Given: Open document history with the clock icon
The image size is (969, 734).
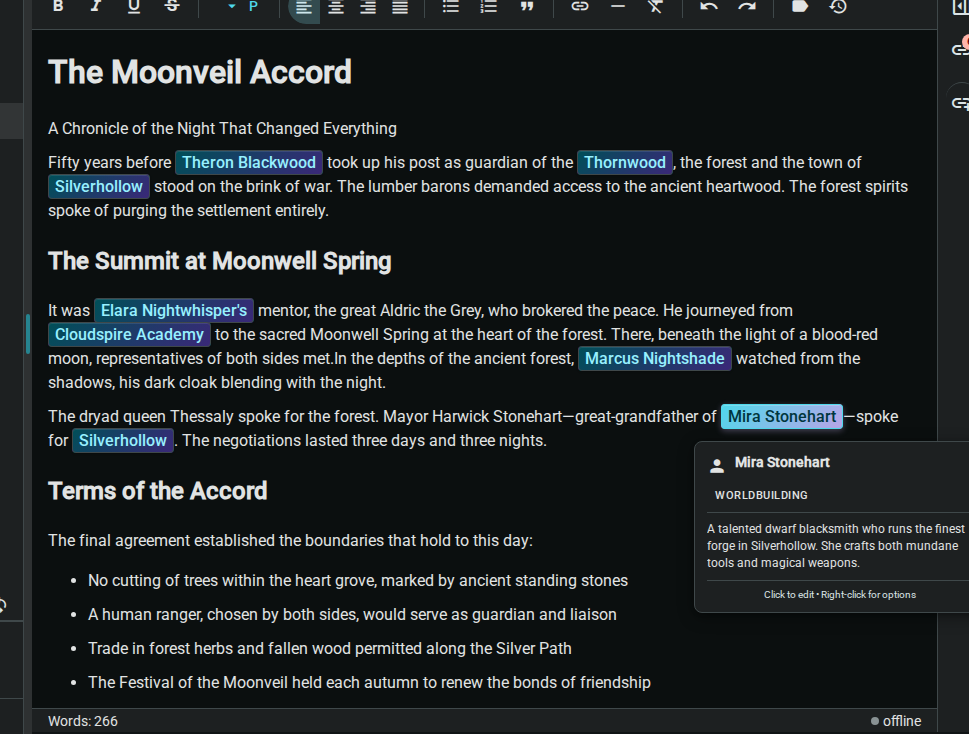Looking at the screenshot, I should tap(837, 8).
